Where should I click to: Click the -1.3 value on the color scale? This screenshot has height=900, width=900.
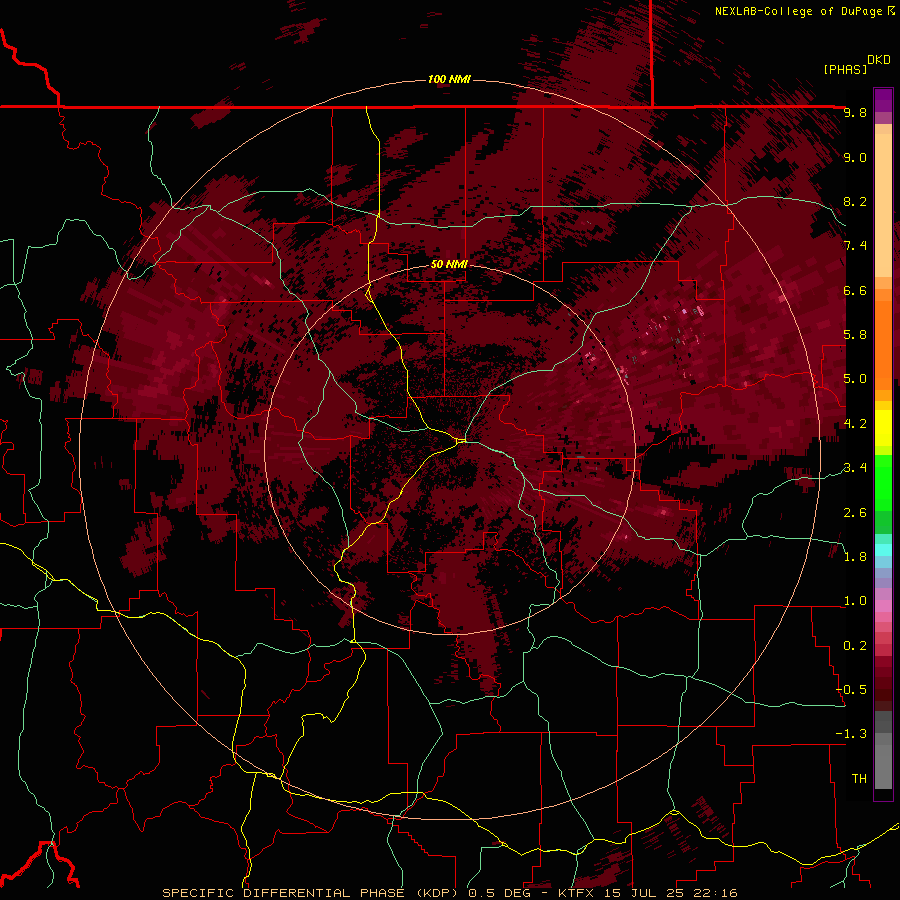851,734
